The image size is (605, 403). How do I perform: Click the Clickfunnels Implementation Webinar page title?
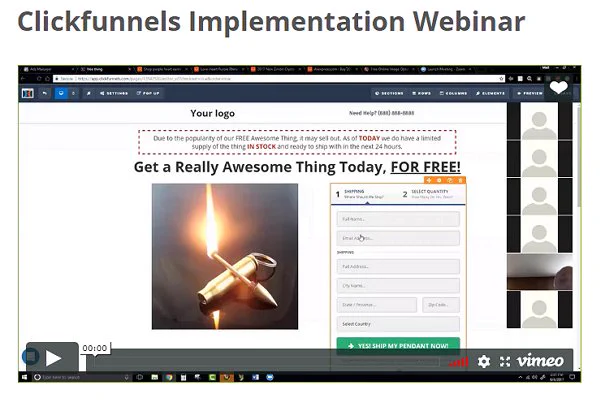pos(271,21)
